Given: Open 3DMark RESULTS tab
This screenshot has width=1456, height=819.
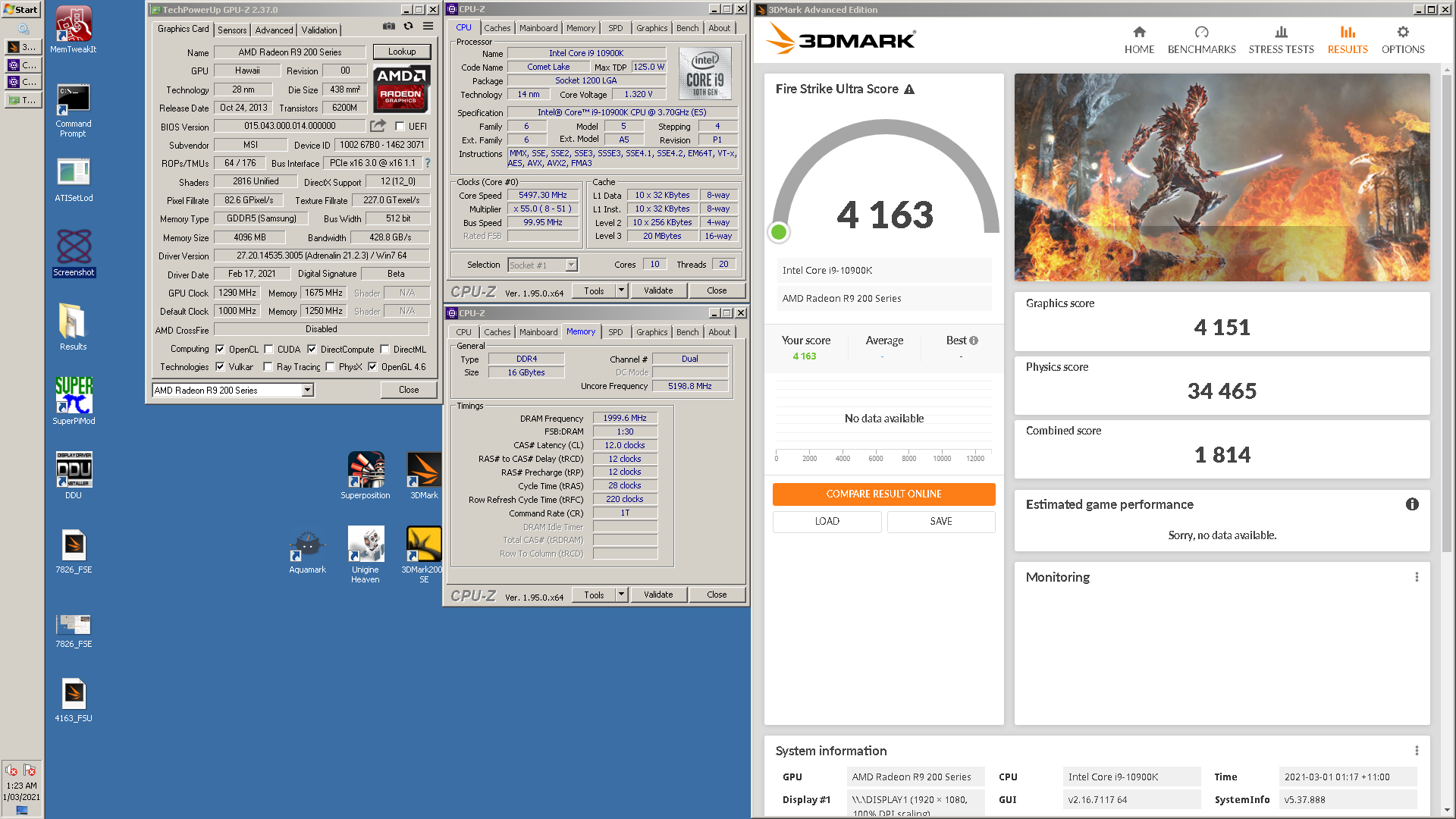Looking at the screenshot, I should pos(1348,40).
